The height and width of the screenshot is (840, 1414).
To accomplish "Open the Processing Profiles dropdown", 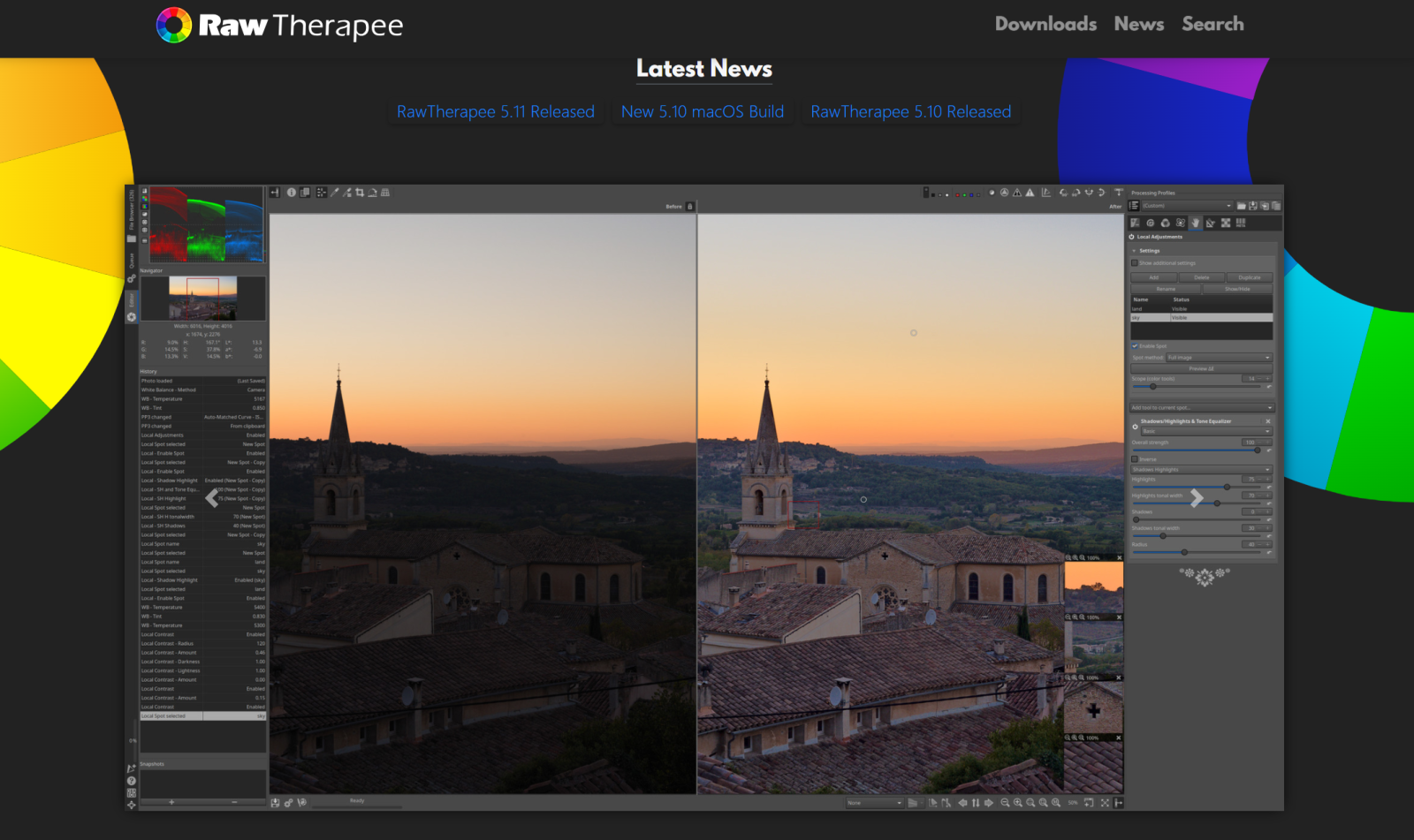I will click(1187, 206).
